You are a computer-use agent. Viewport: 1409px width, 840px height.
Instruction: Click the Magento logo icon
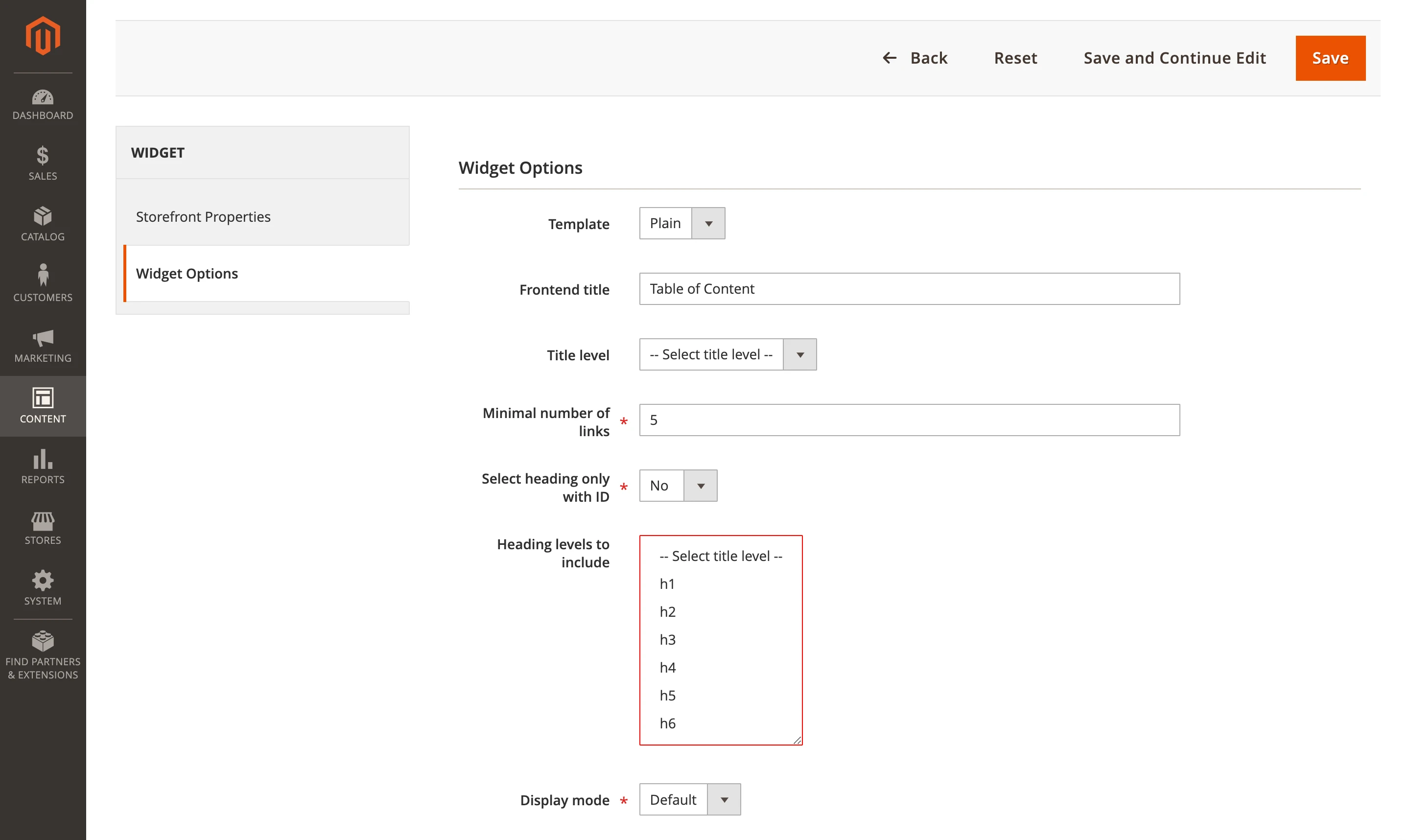coord(43,36)
